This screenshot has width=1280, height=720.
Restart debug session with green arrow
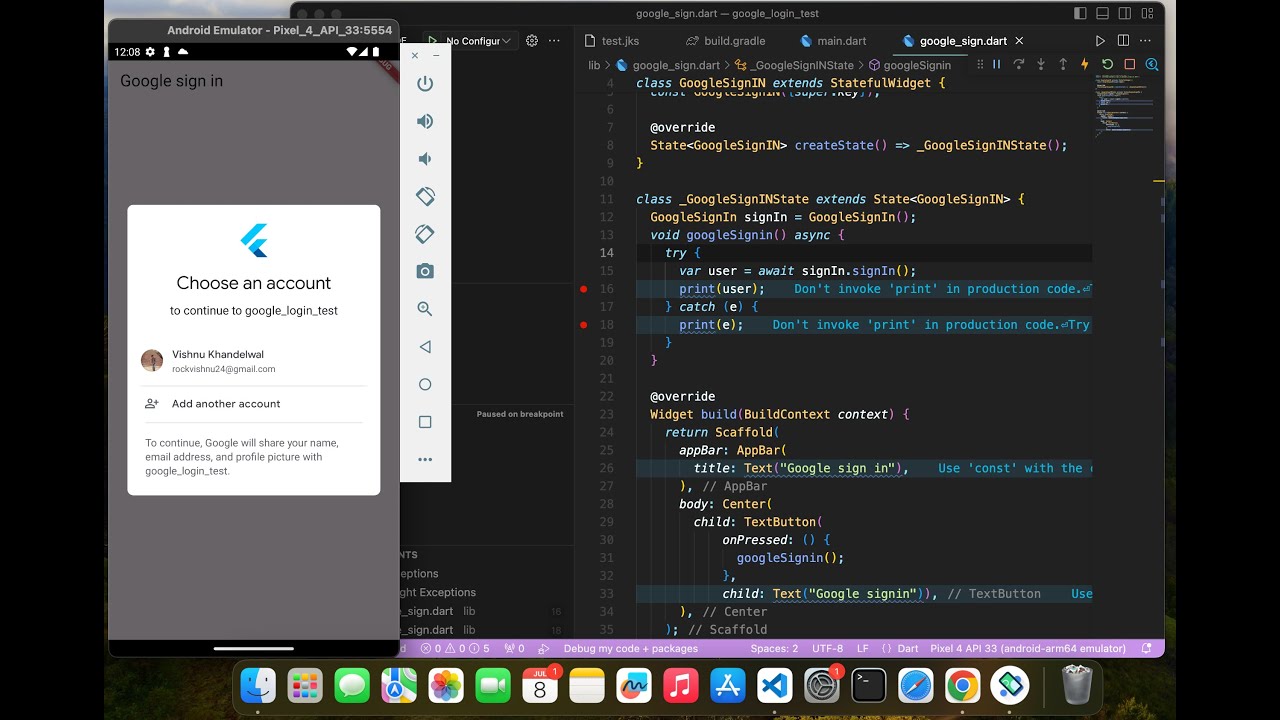pyautogui.click(x=1107, y=64)
